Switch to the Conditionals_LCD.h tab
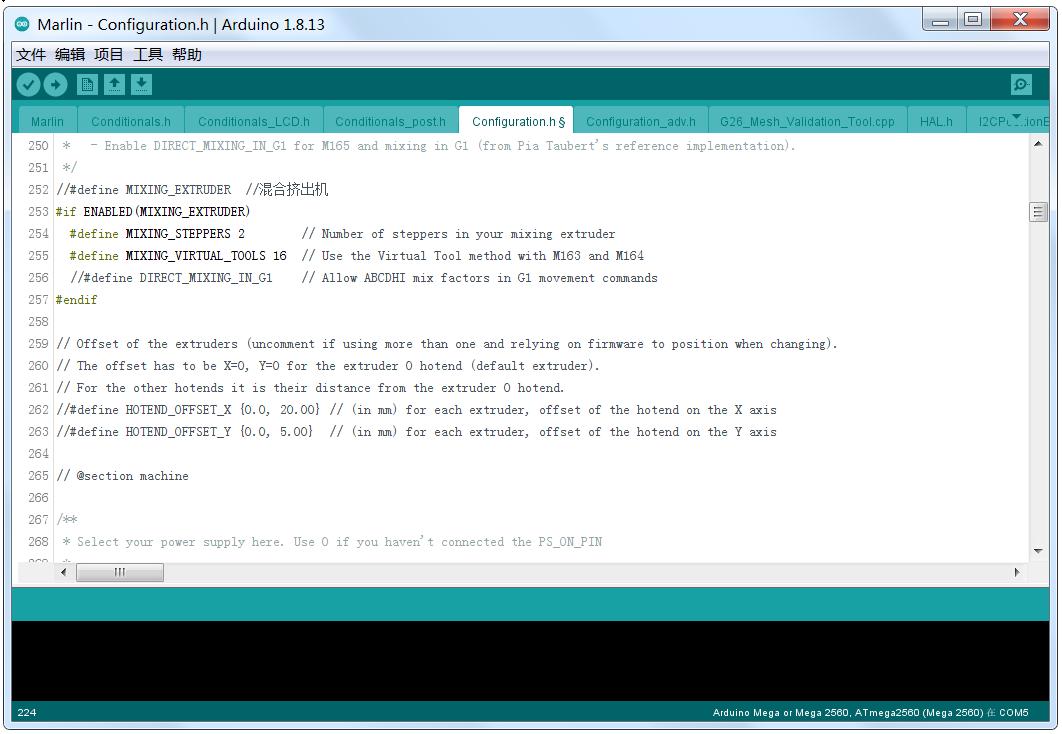Viewport: 1062px width, 734px height. pos(254,122)
